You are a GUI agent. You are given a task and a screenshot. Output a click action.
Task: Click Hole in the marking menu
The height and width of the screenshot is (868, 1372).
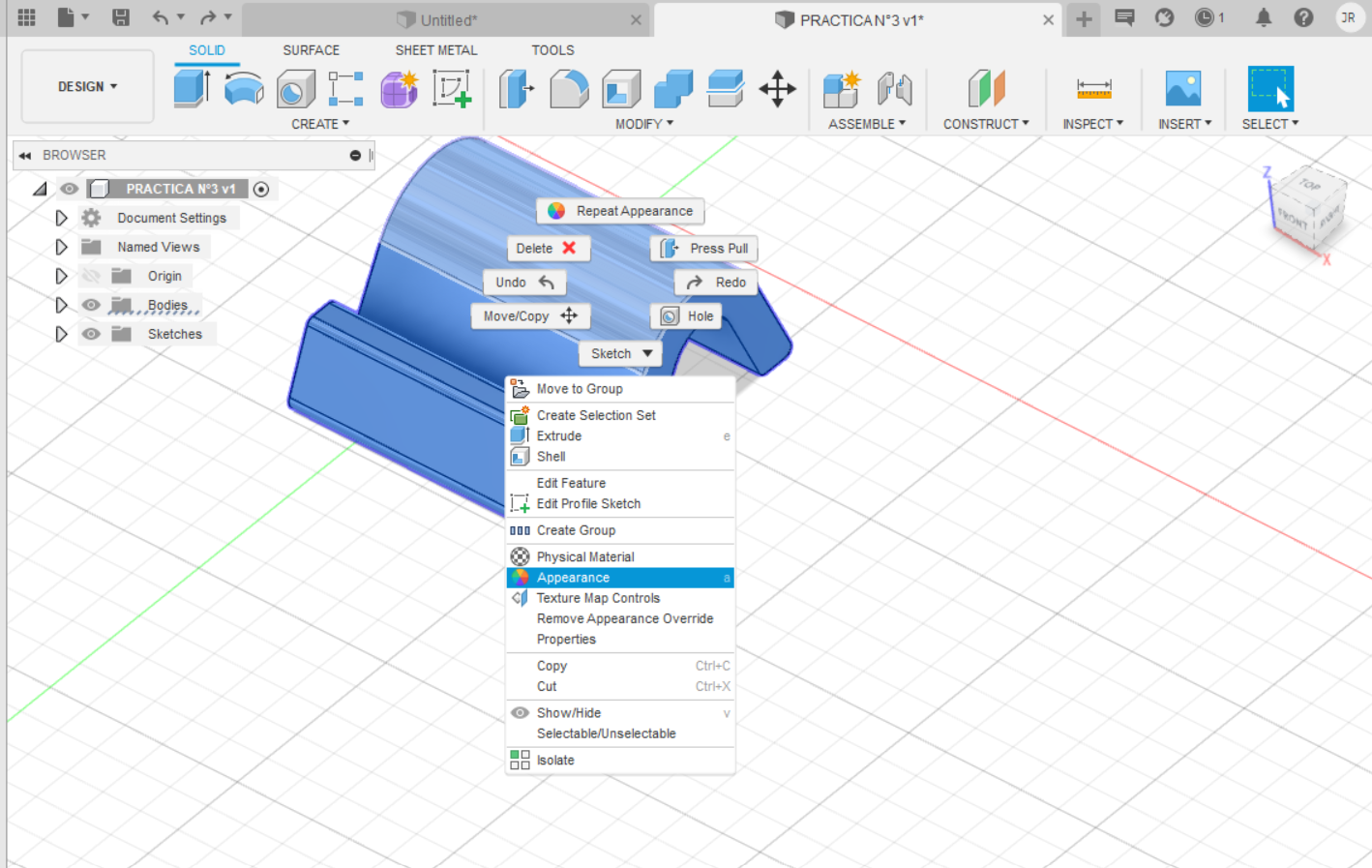[x=686, y=316]
